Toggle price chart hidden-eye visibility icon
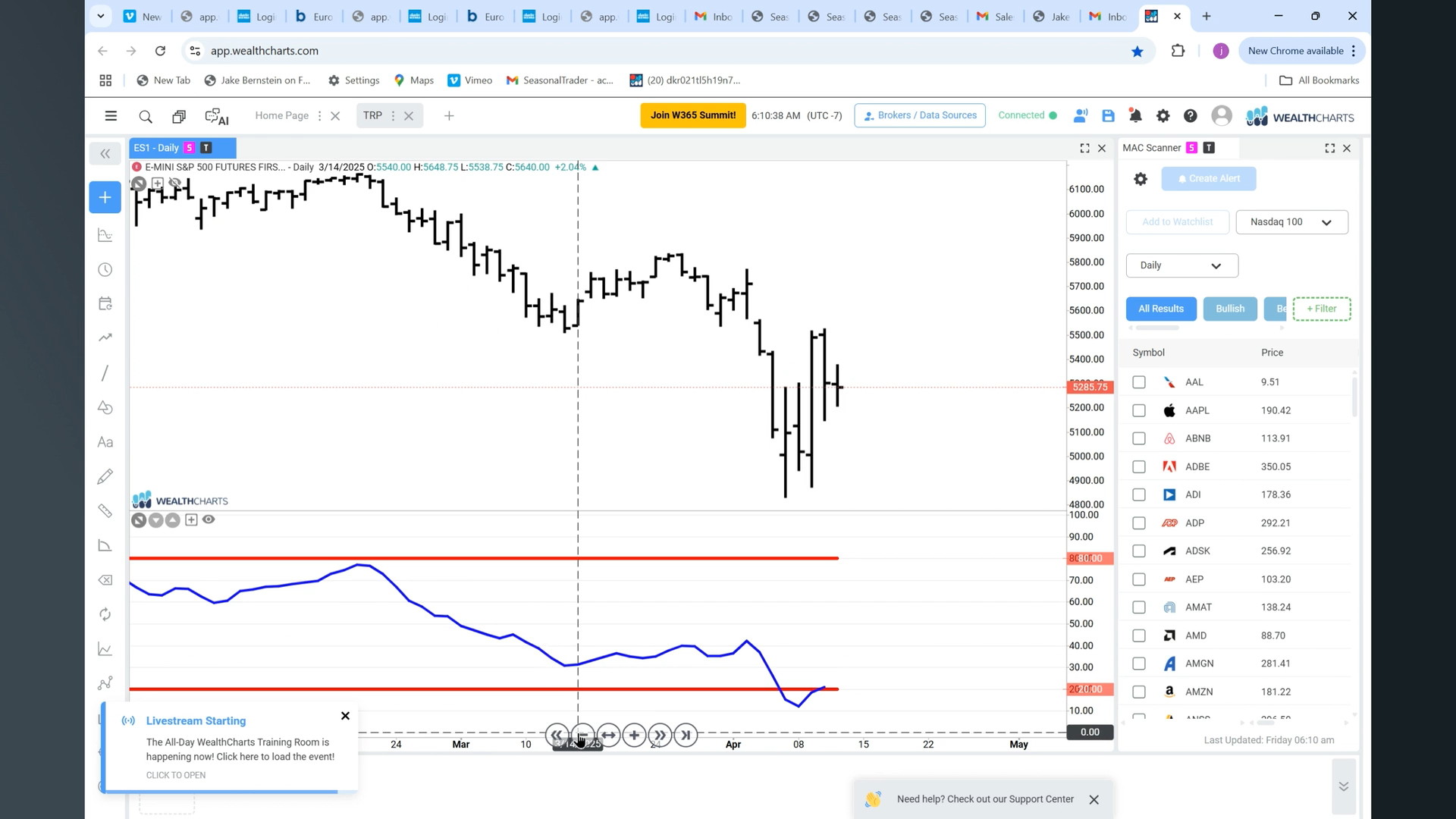 pyautogui.click(x=175, y=183)
